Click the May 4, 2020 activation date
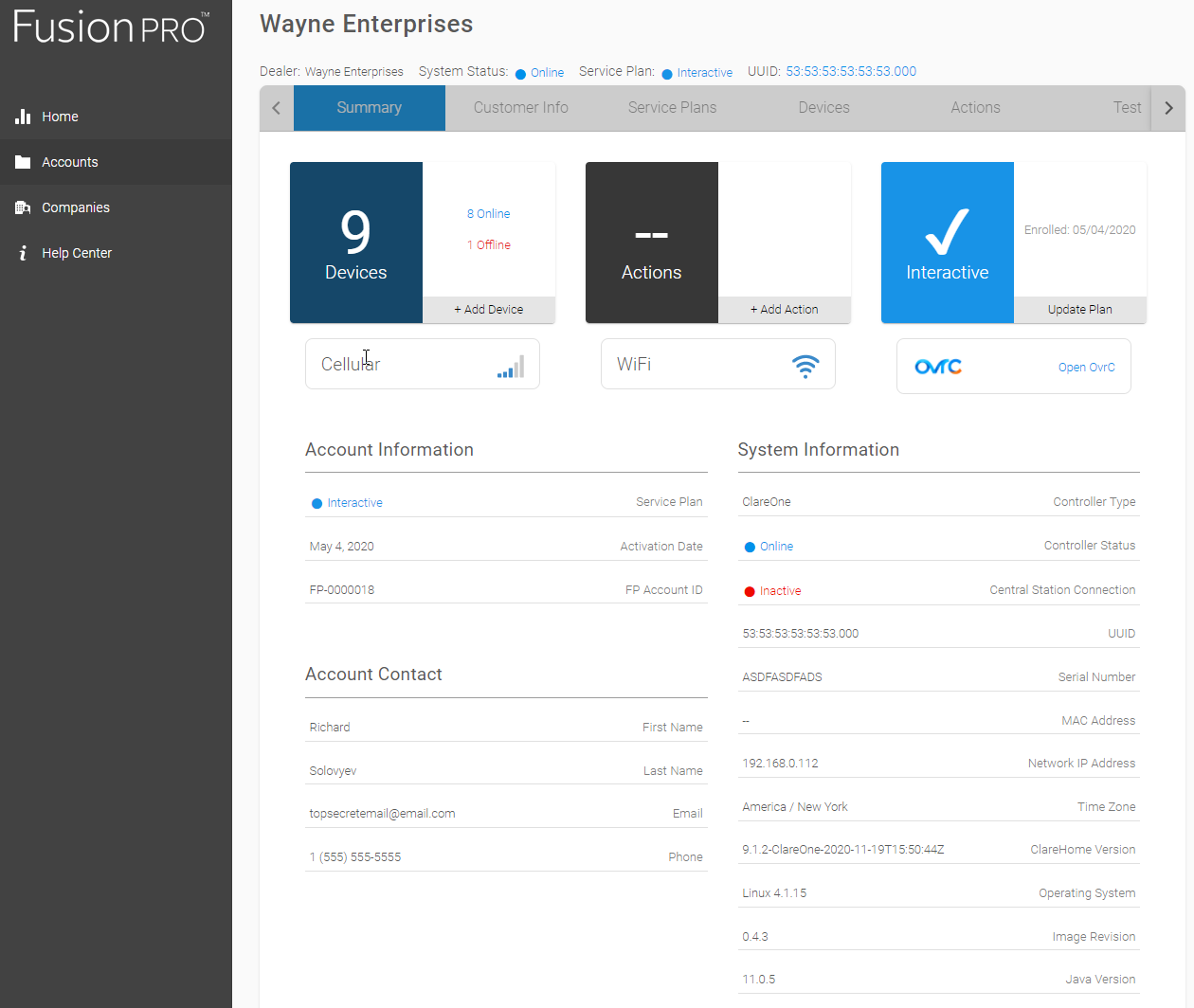The image size is (1194, 1008). [342, 547]
